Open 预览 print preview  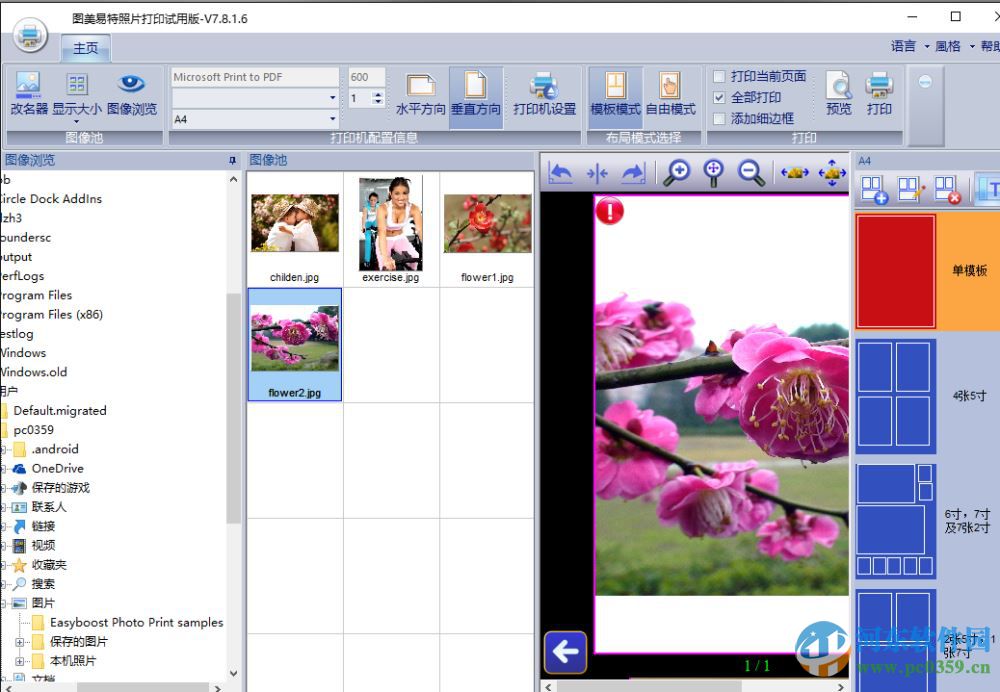point(839,94)
